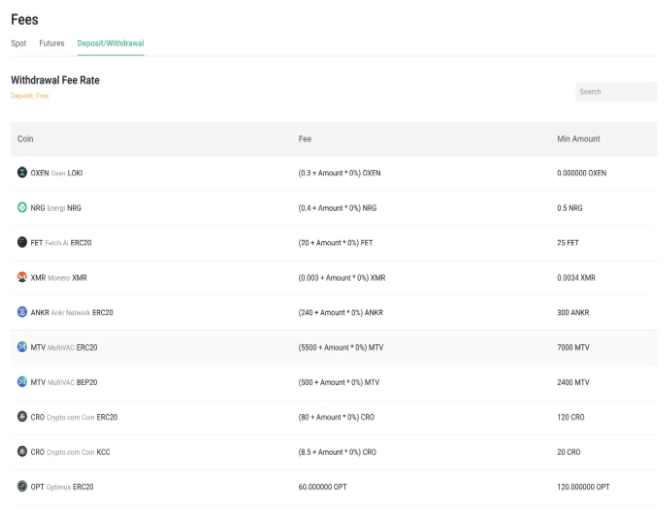This screenshot has height=516, width=666.
Task: Click fee '(80 + Amount * 0%) CRO'
Action: point(337,417)
